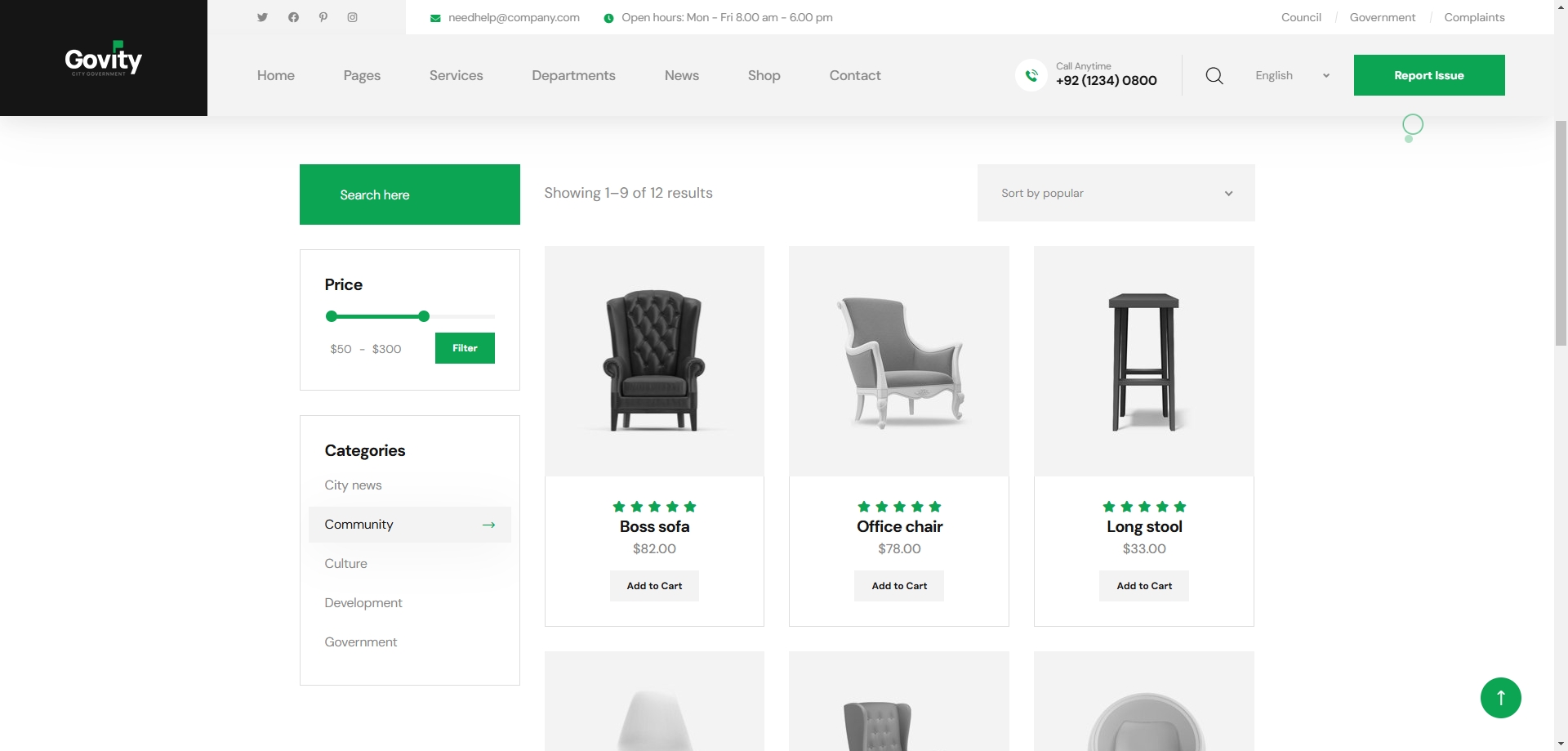
Task: Select the Development category
Action: (x=363, y=603)
